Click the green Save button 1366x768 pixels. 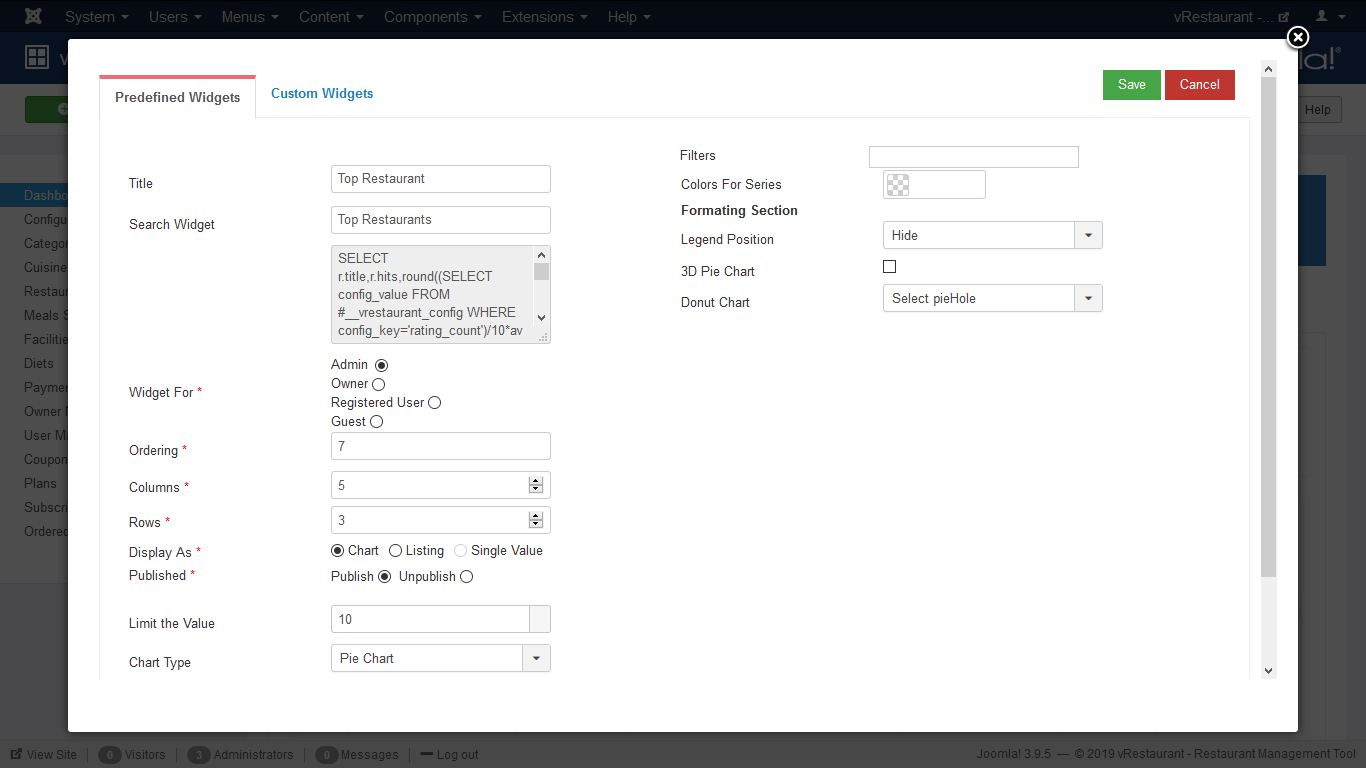point(1131,85)
